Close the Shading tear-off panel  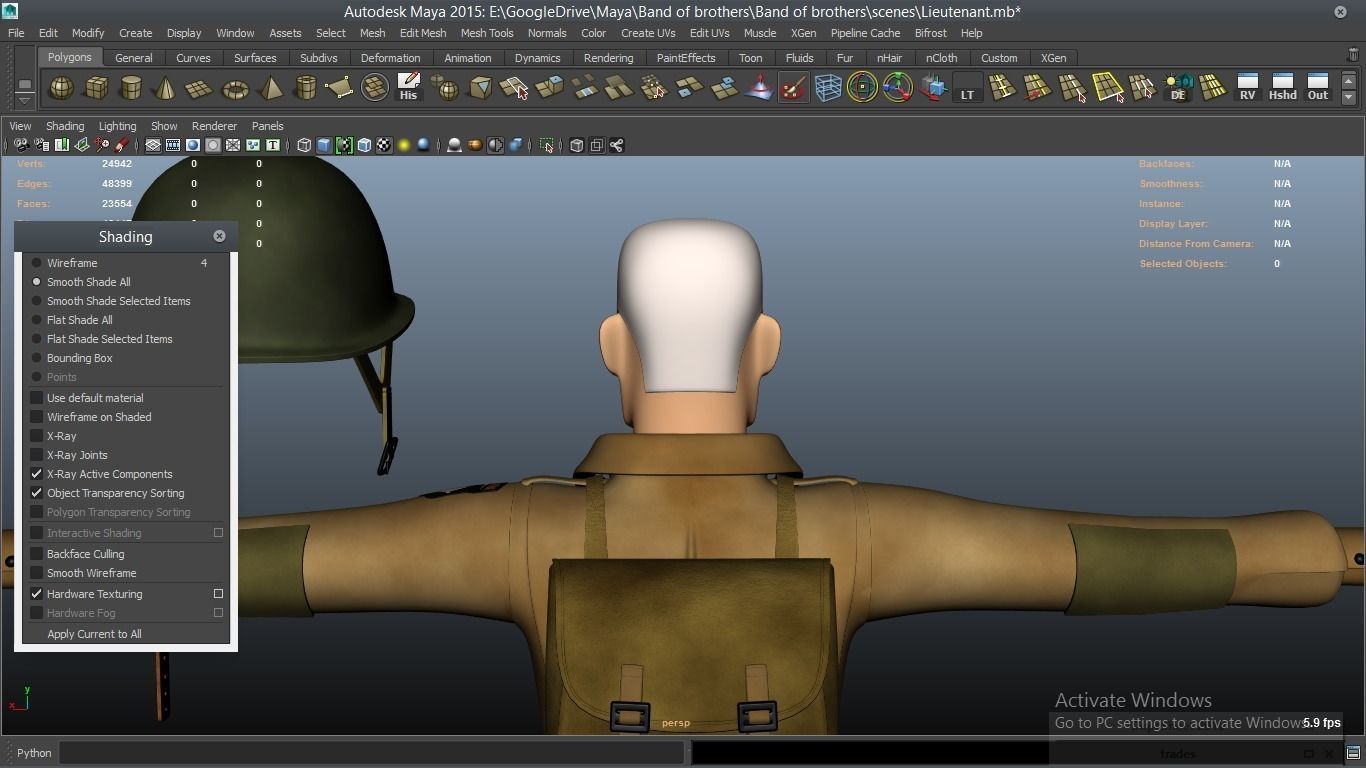point(219,236)
